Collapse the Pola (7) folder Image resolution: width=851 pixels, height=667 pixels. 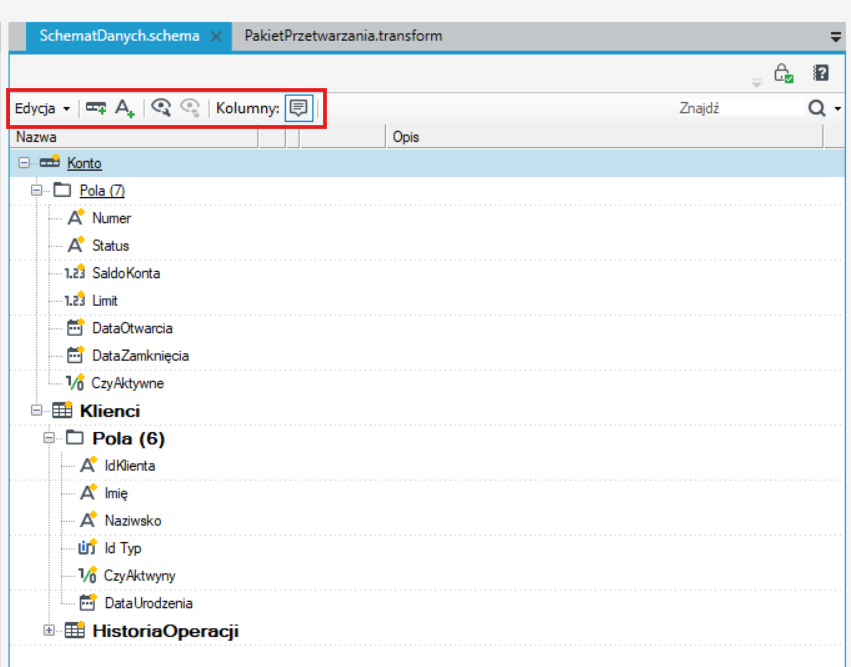tap(36, 190)
